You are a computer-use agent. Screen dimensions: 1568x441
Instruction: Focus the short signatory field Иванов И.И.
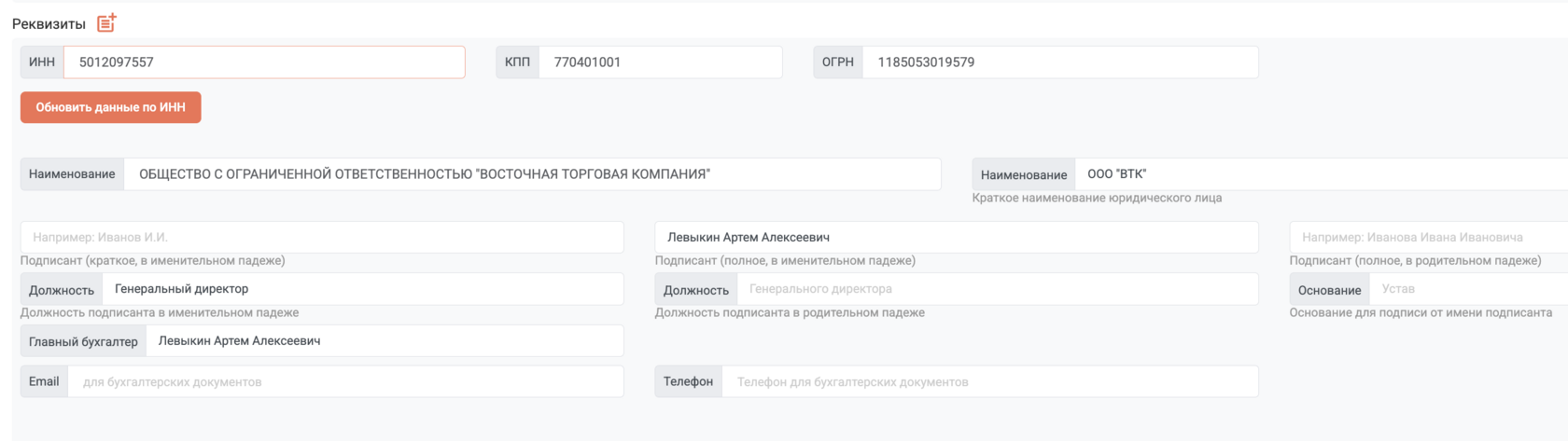tap(322, 237)
